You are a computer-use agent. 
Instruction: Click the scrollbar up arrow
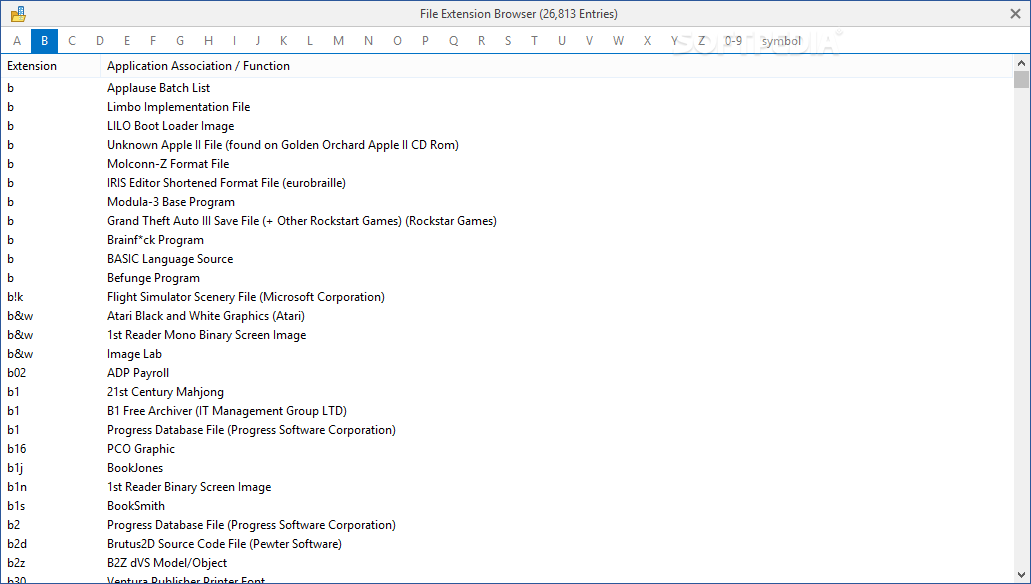[x=1021, y=63]
